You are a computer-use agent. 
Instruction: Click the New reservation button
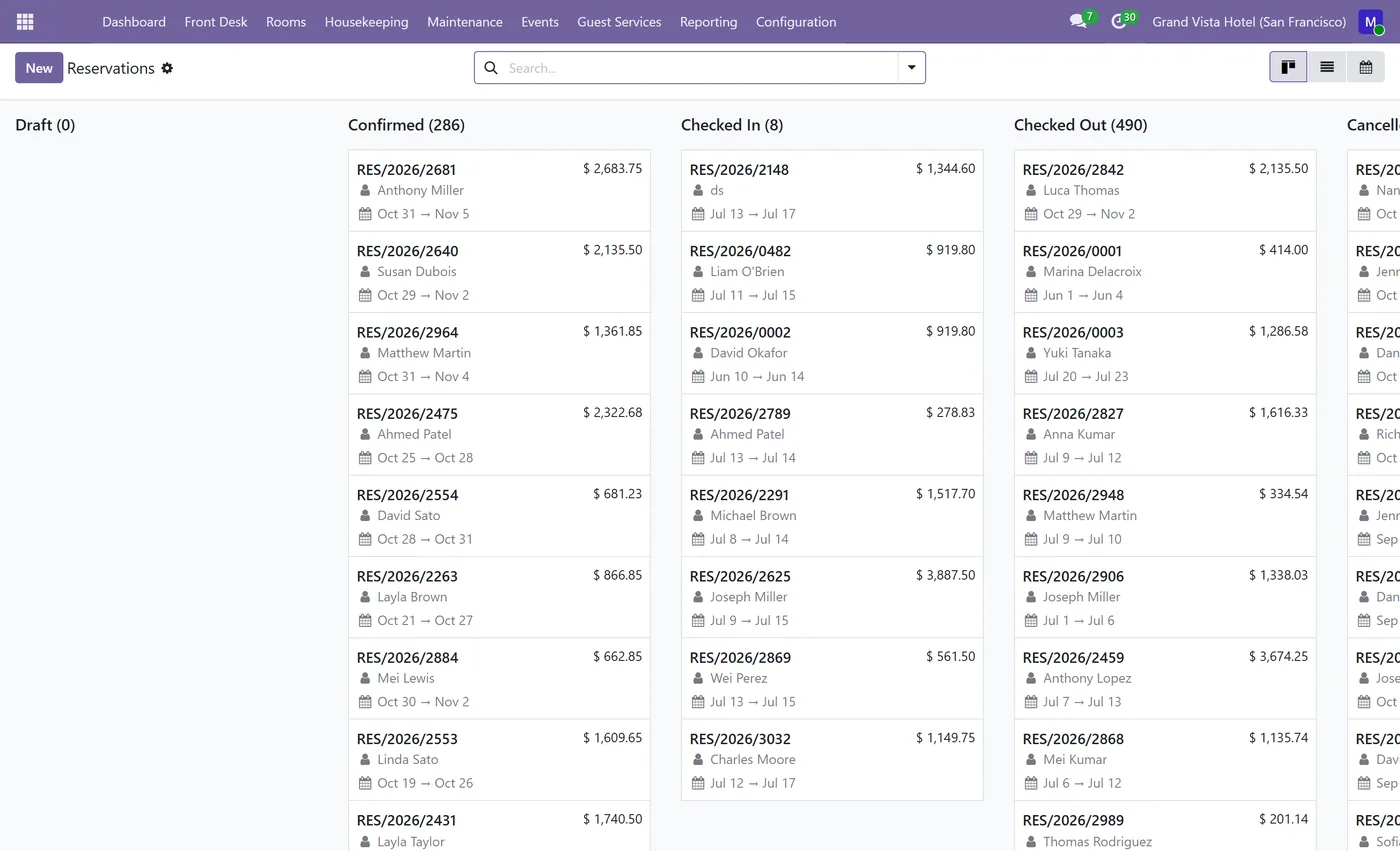39,68
